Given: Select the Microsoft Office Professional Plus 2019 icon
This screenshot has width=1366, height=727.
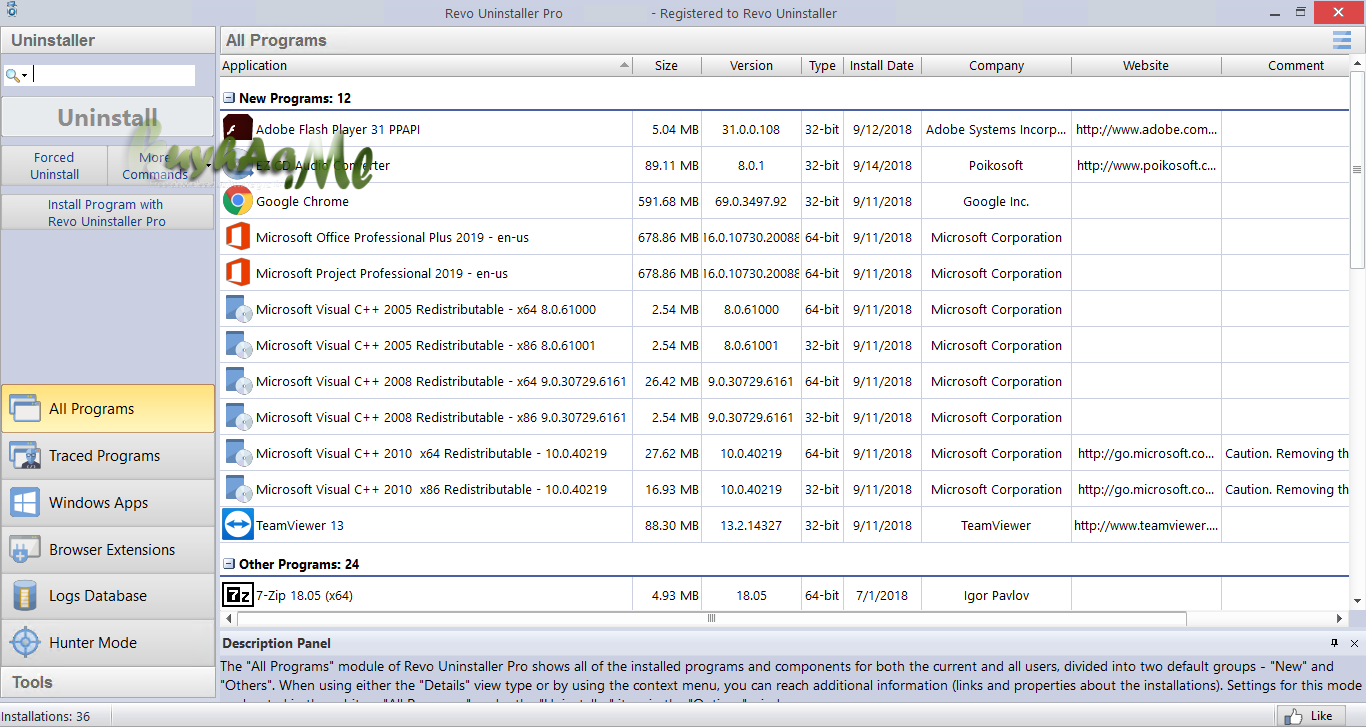Looking at the screenshot, I should pyautogui.click(x=238, y=237).
